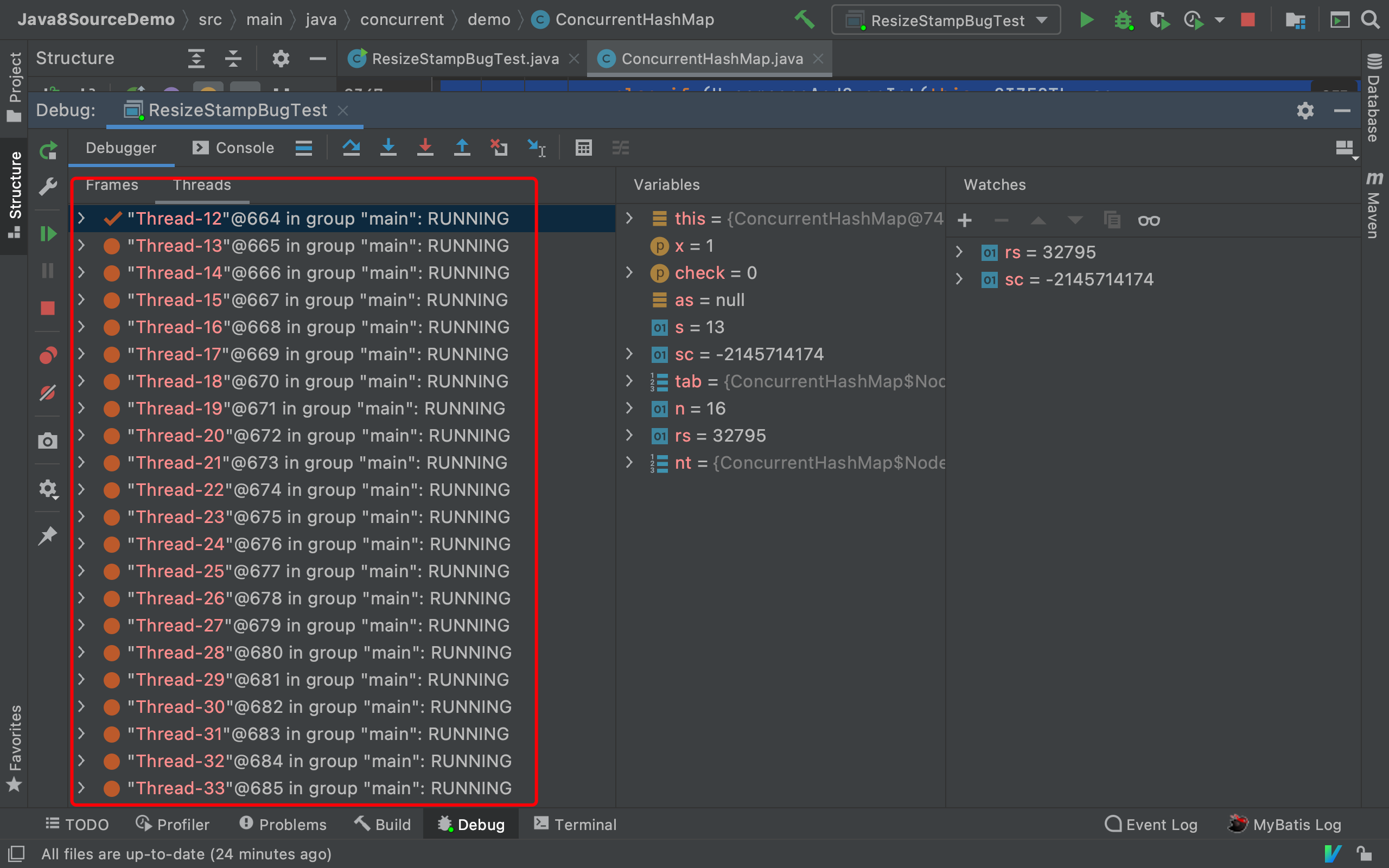Open TODO tool window
Image resolution: width=1389 pixels, height=868 pixels.
tap(77, 825)
